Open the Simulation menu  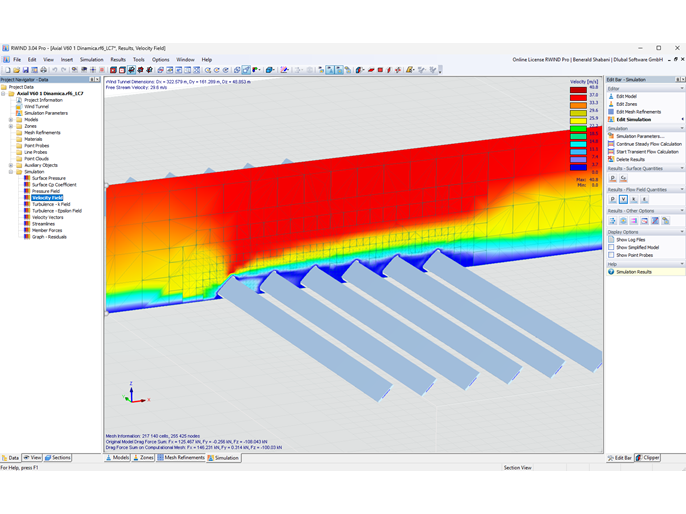(x=91, y=59)
